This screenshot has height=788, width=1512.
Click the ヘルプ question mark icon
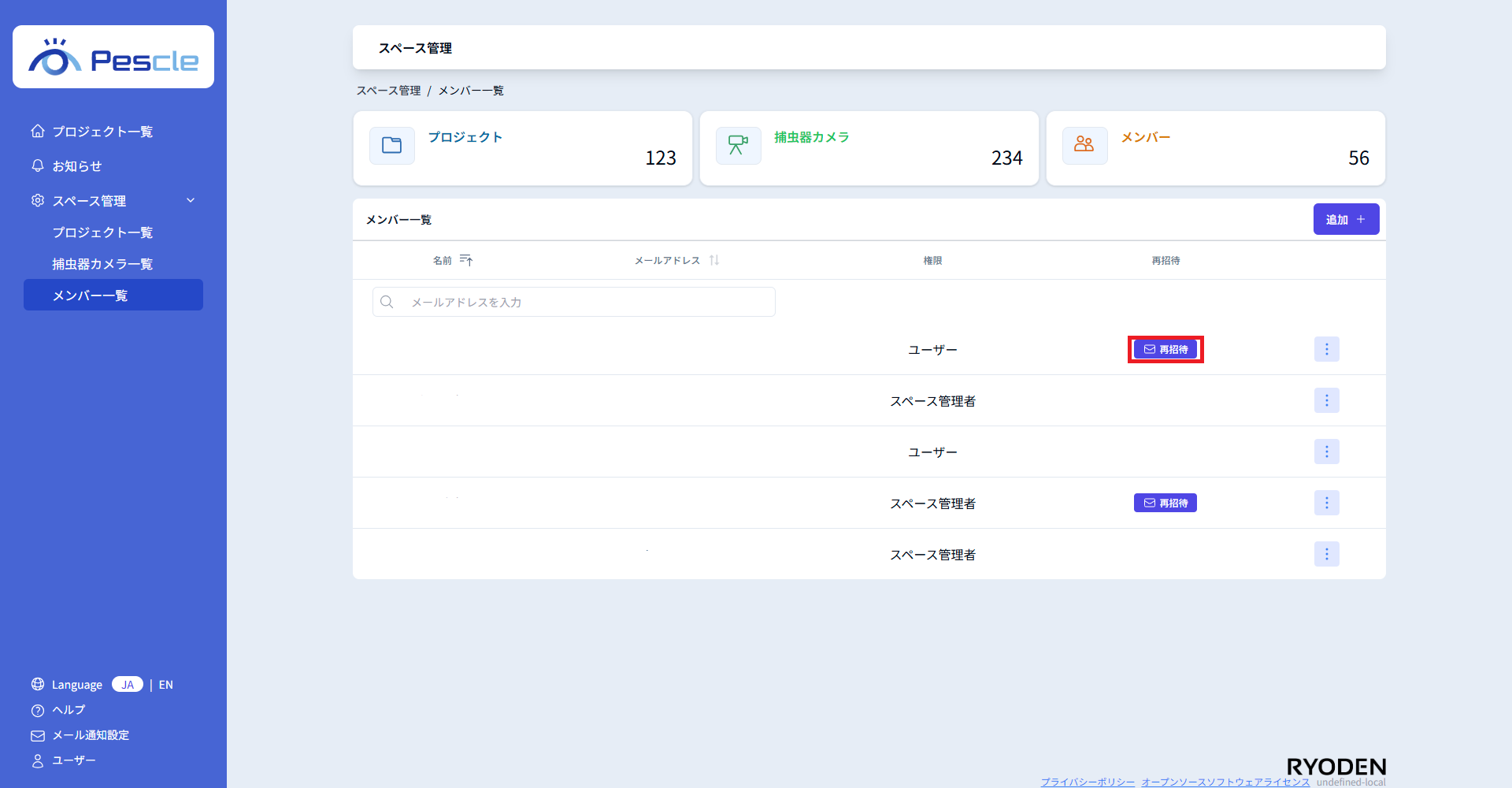(38, 710)
